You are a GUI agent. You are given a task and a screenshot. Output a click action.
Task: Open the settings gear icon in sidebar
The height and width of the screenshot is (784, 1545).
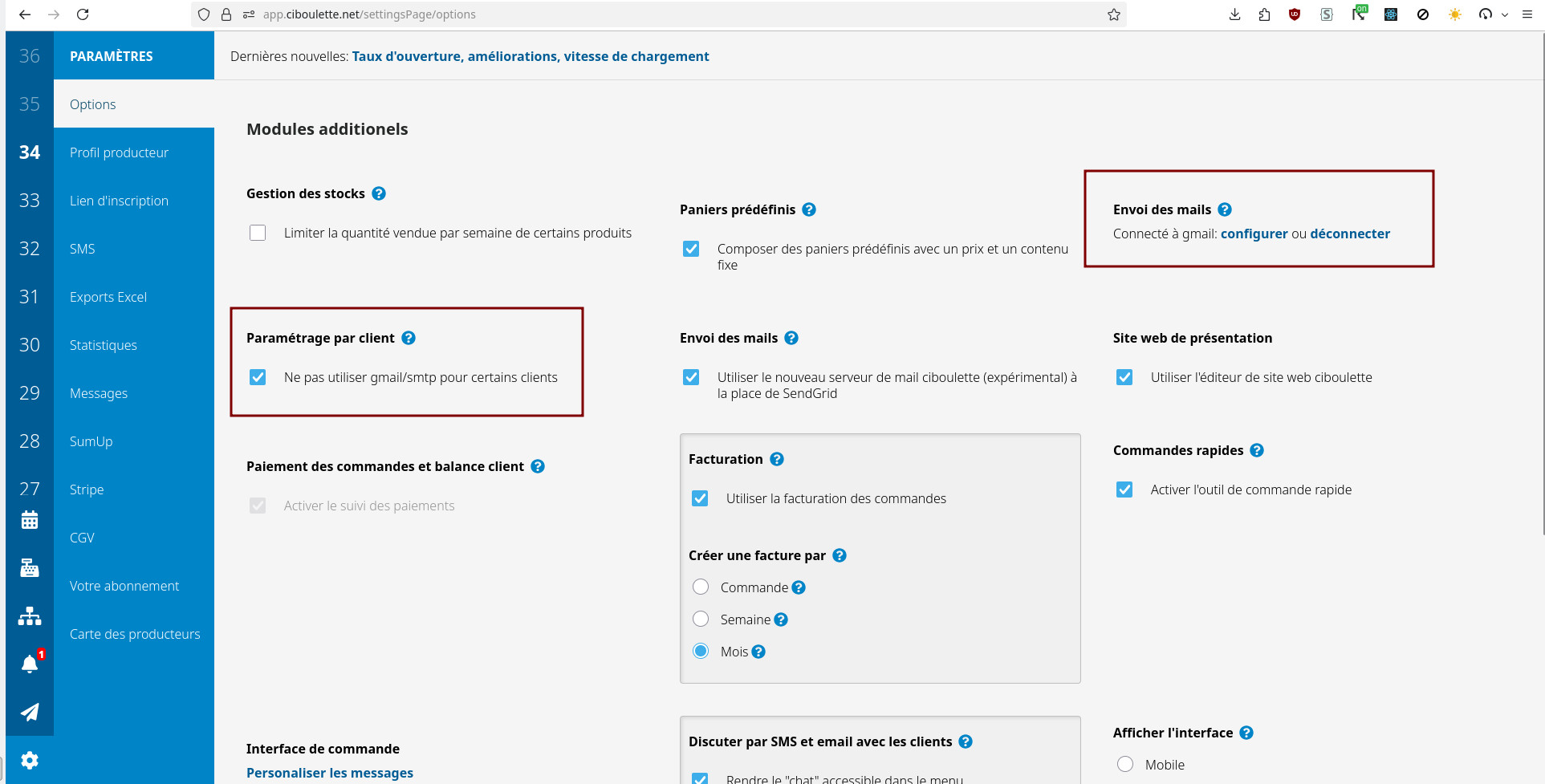pyautogui.click(x=30, y=760)
